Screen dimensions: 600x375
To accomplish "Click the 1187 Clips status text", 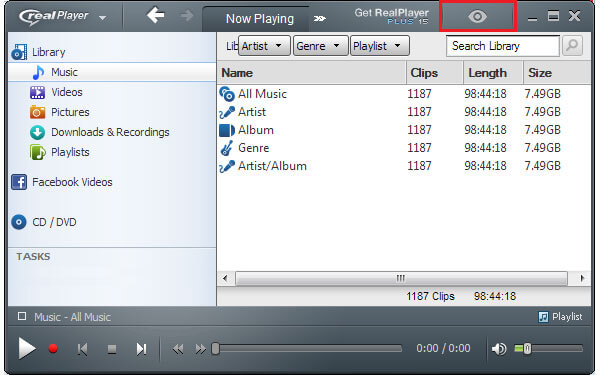I will pyautogui.click(x=430, y=296).
